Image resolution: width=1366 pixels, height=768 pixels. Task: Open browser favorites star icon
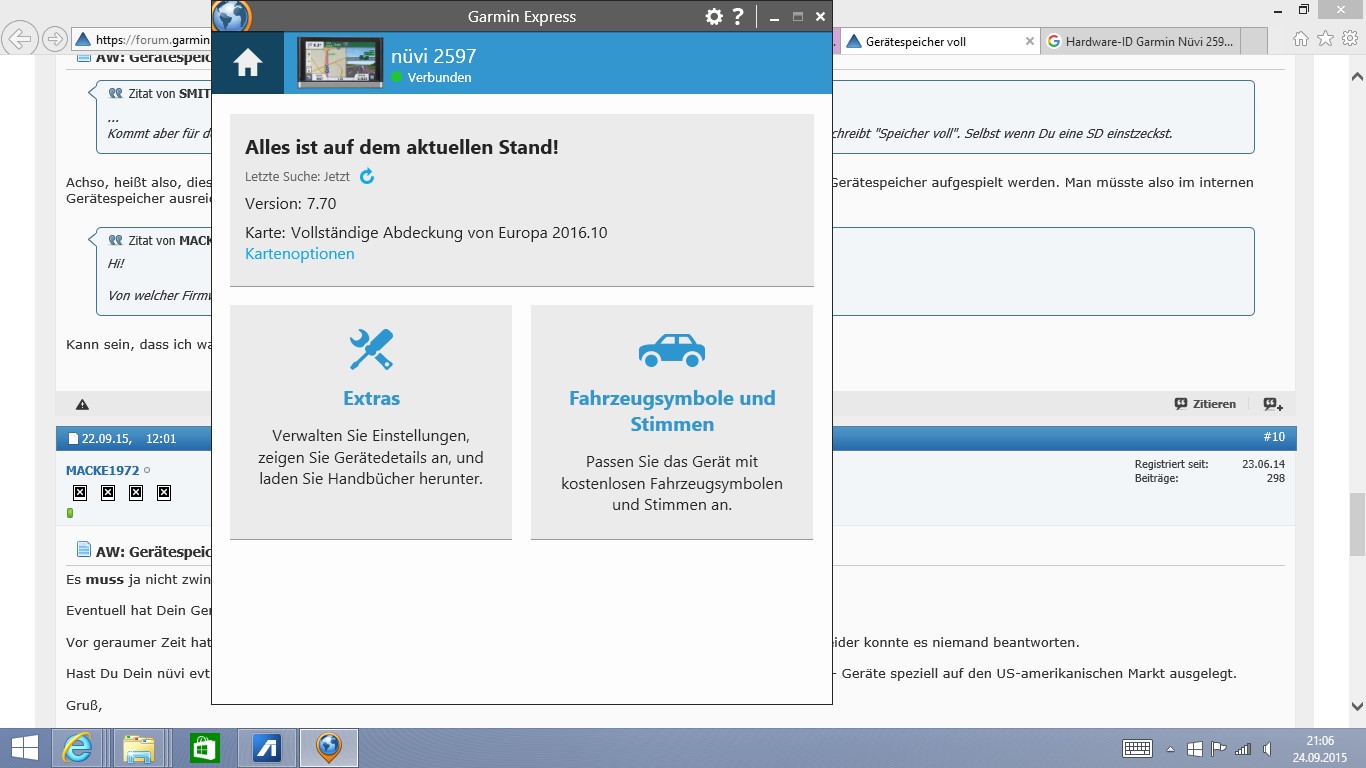(1325, 39)
